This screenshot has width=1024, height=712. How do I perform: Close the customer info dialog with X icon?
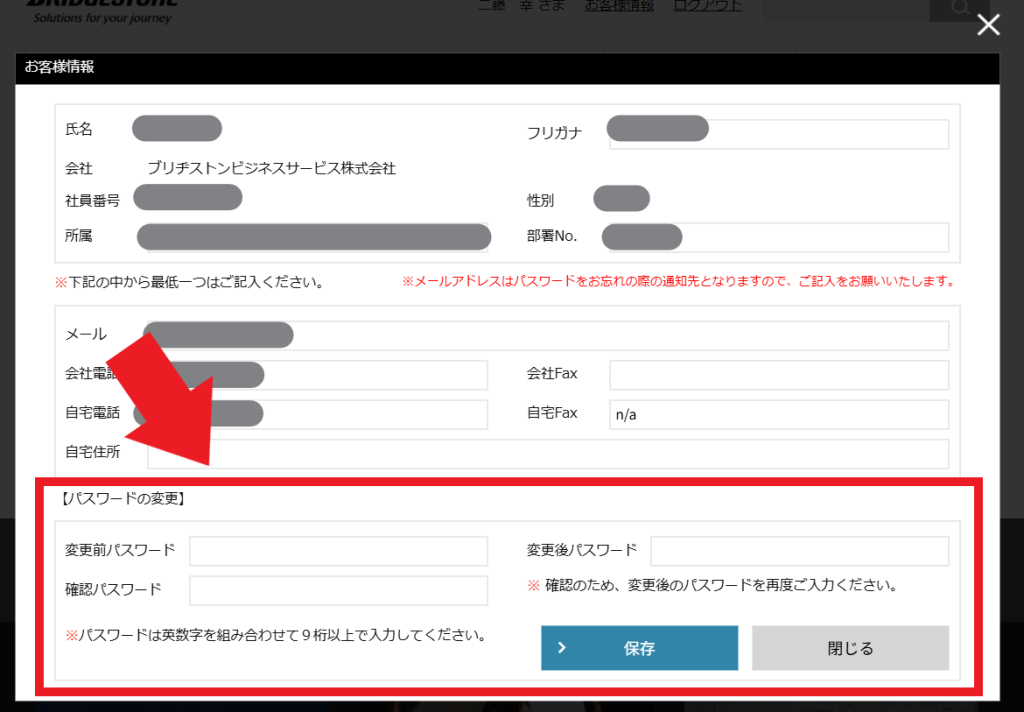tap(988, 26)
